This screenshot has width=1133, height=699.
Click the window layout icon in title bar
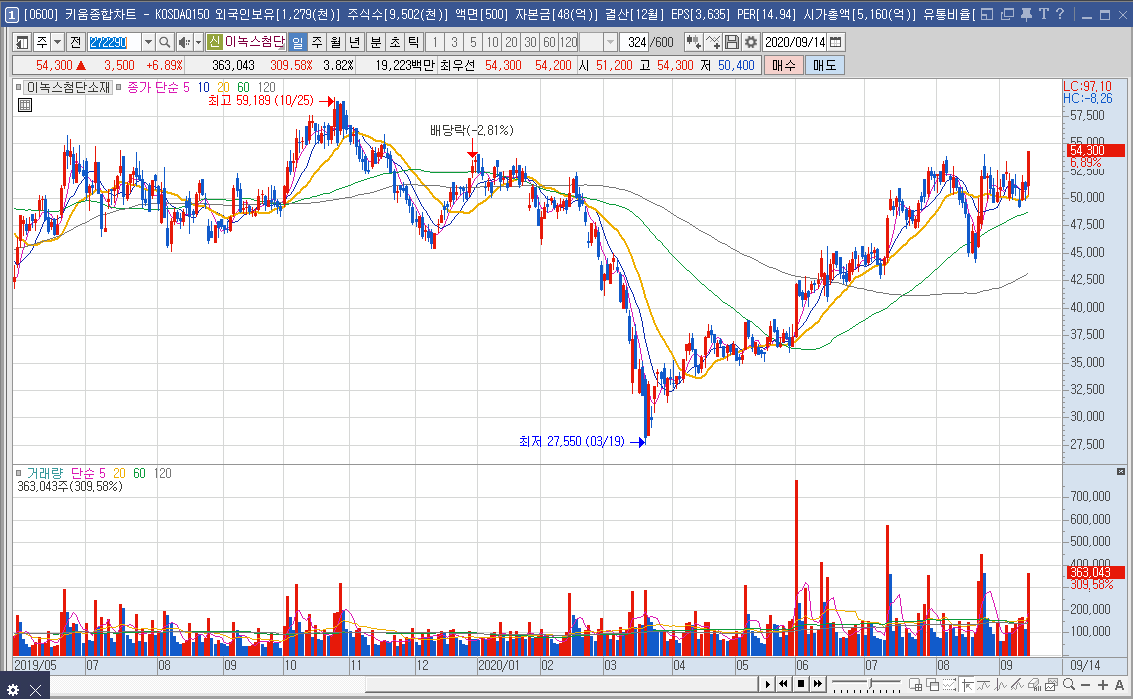pos(988,14)
